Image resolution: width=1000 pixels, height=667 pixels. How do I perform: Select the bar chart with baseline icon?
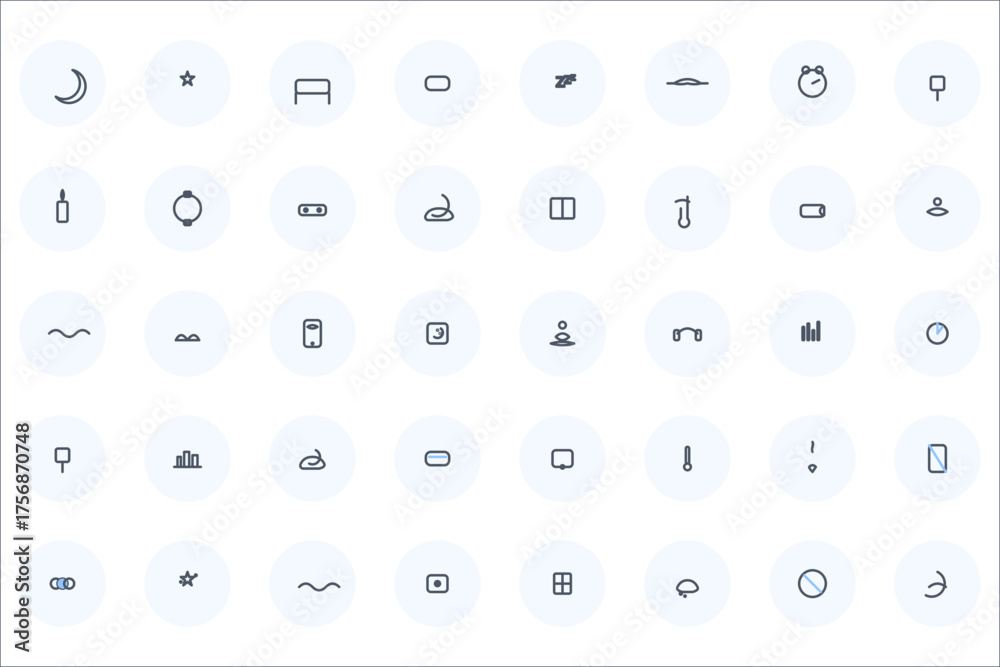188,459
